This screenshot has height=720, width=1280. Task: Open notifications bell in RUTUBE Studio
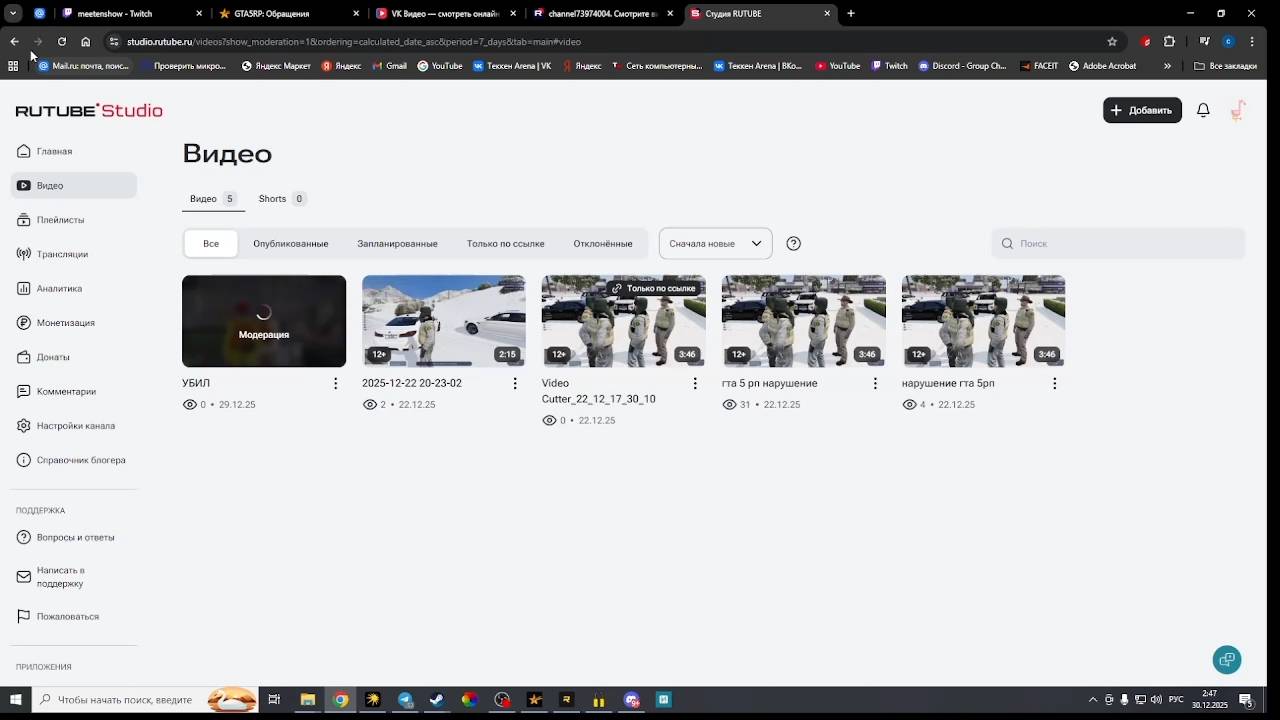[1203, 110]
